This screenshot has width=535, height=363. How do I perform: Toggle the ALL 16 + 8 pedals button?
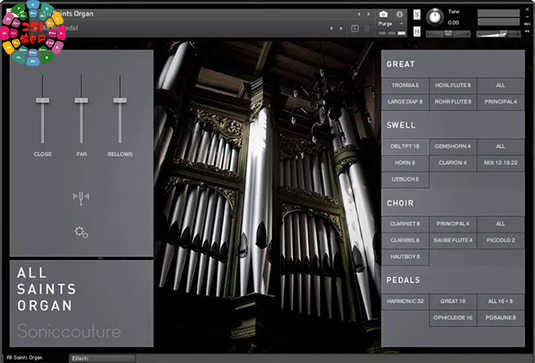(x=501, y=301)
